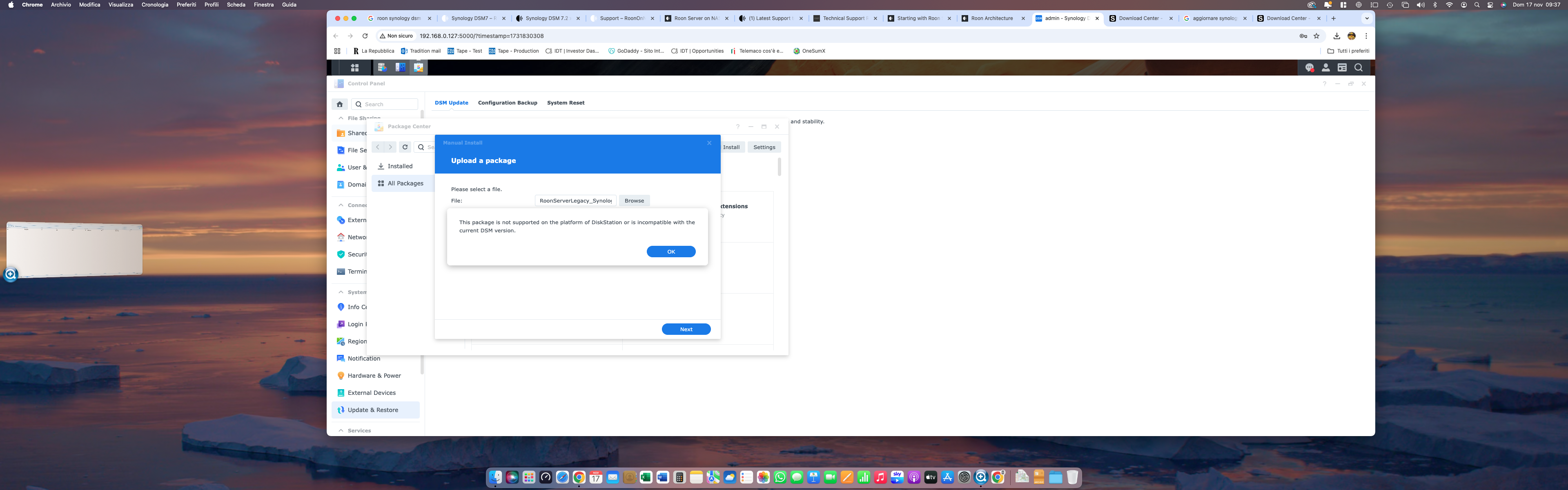The width and height of the screenshot is (1568, 490).
Task: Collapse the Services section chevron
Action: click(x=341, y=430)
